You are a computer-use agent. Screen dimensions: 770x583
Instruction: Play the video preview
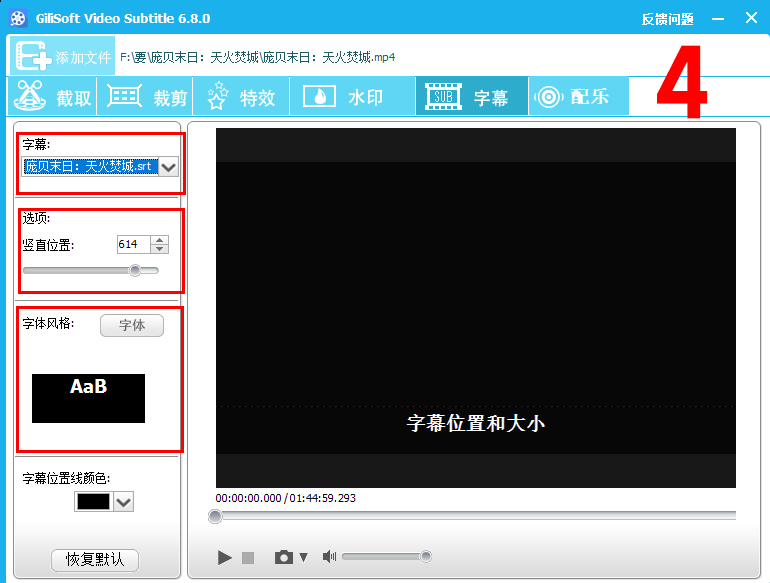click(x=225, y=557)
